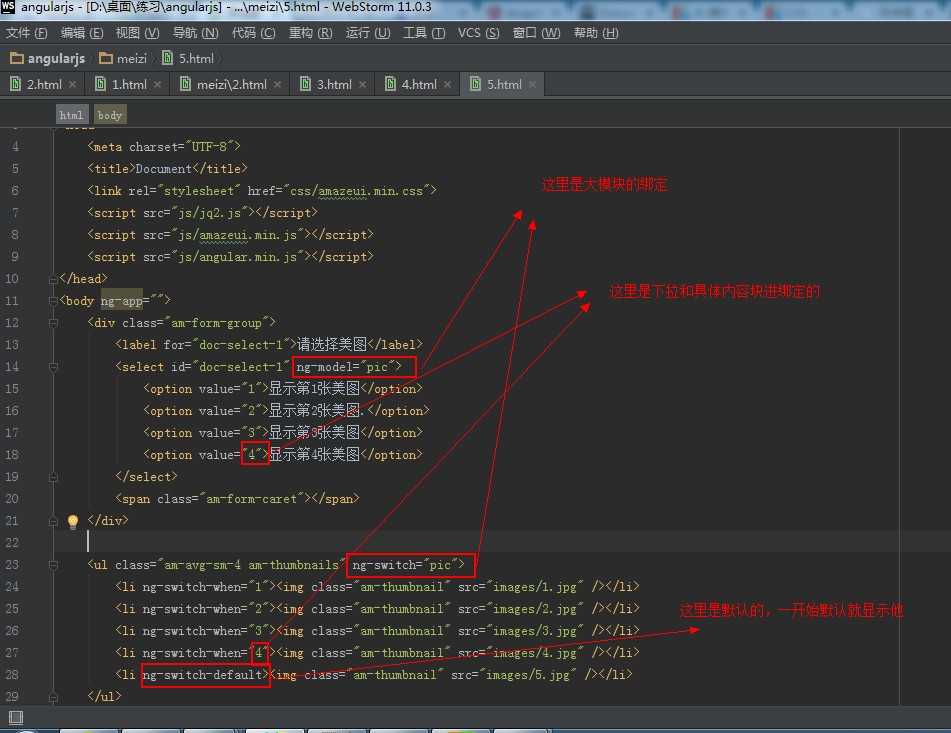Click the html file icon on 4.html tab
The width and height of the screenshot is (951, 733).
[x=390, y=84]
